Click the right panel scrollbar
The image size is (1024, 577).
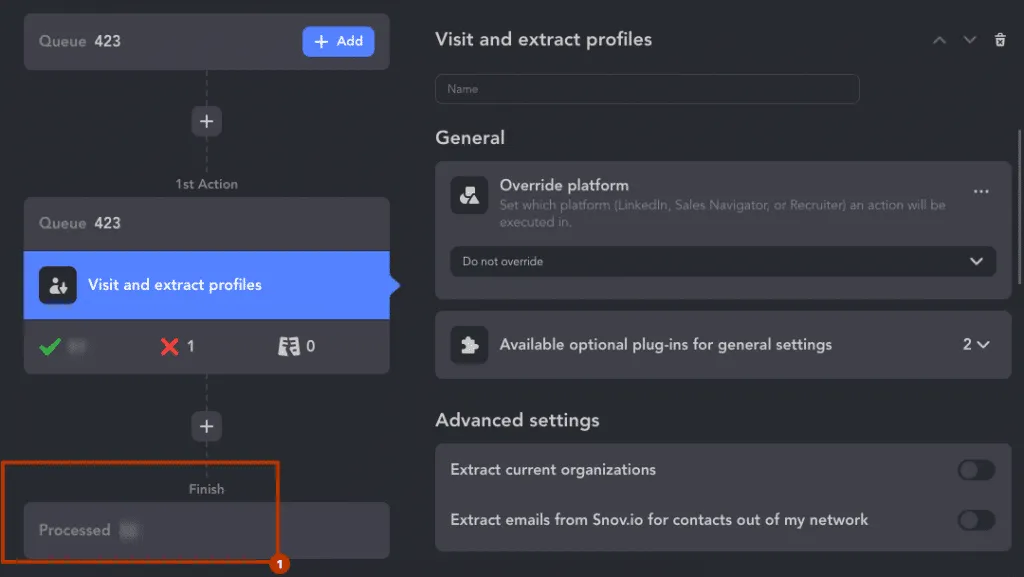(x=1019, y=207)
